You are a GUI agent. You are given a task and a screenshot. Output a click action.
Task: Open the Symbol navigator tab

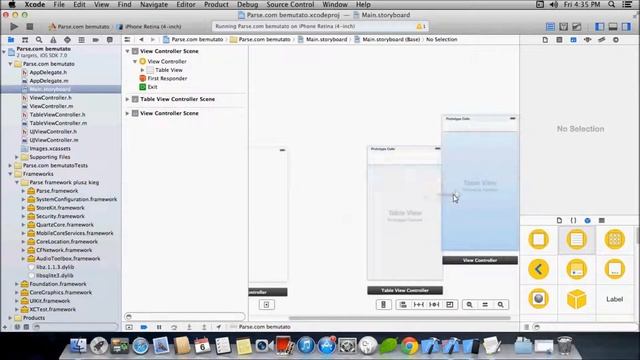click(25, 40)
